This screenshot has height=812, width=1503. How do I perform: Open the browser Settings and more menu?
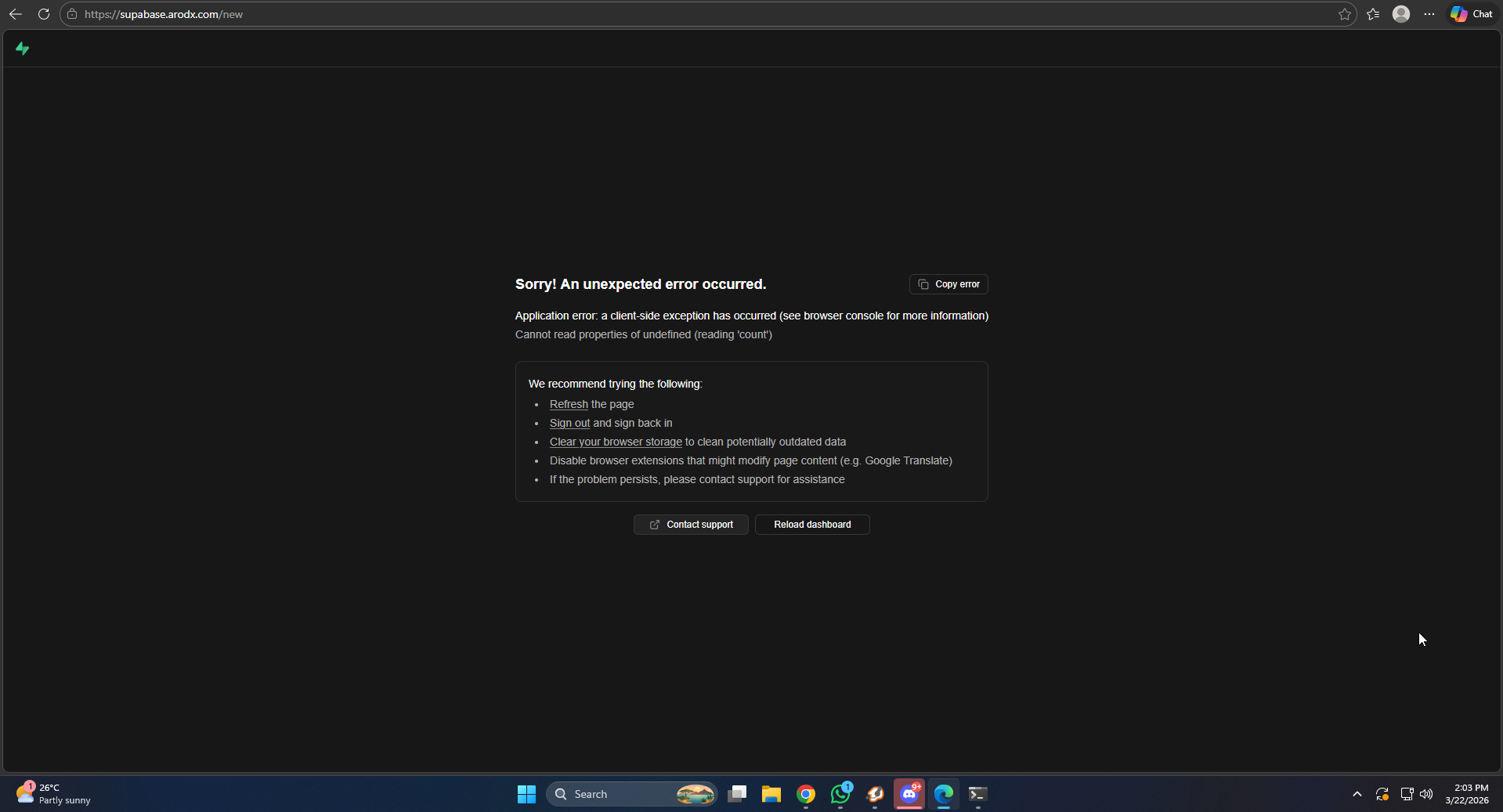pyautogui.click(x=1429, y=14)
